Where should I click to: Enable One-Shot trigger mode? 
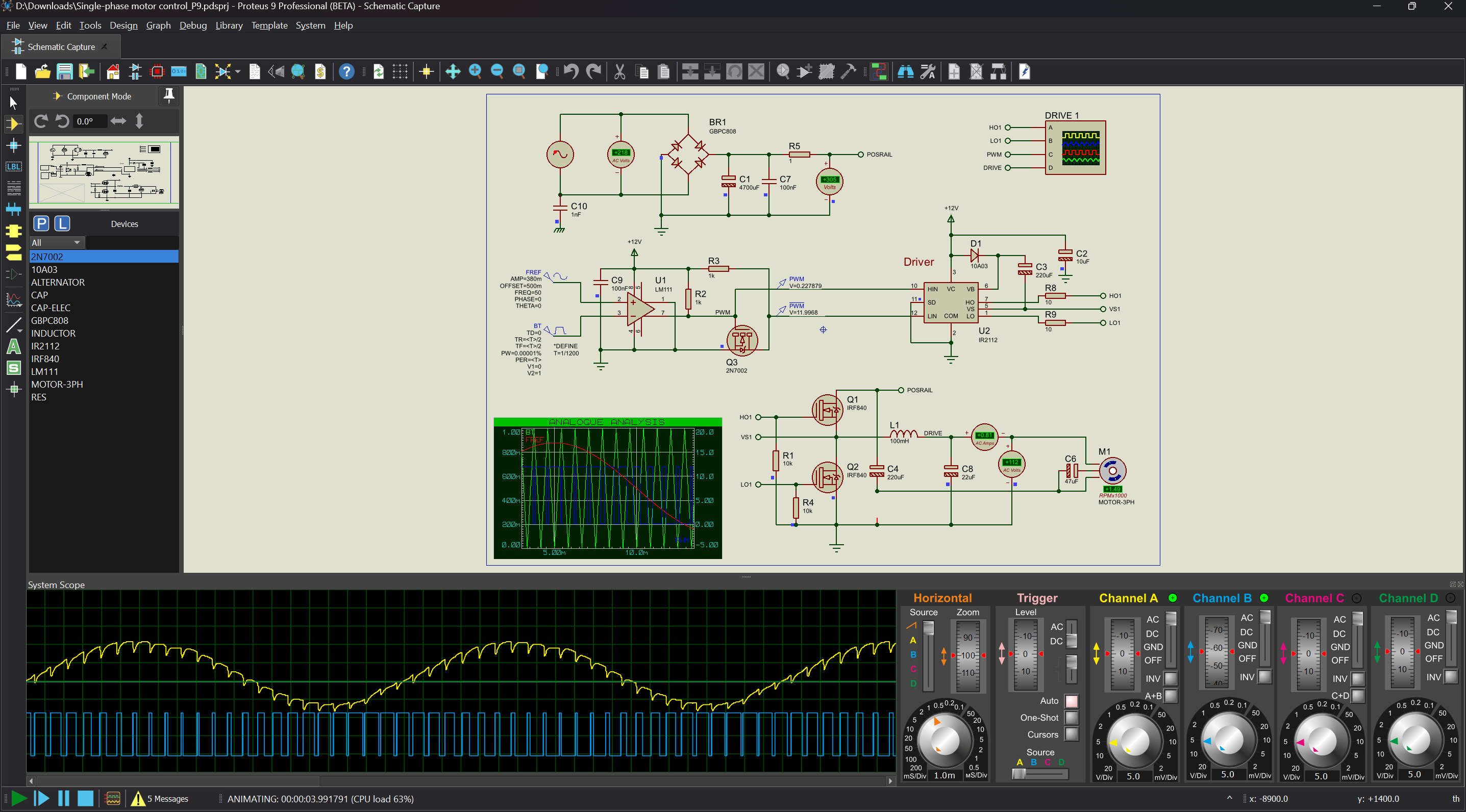click(1071, 718)
